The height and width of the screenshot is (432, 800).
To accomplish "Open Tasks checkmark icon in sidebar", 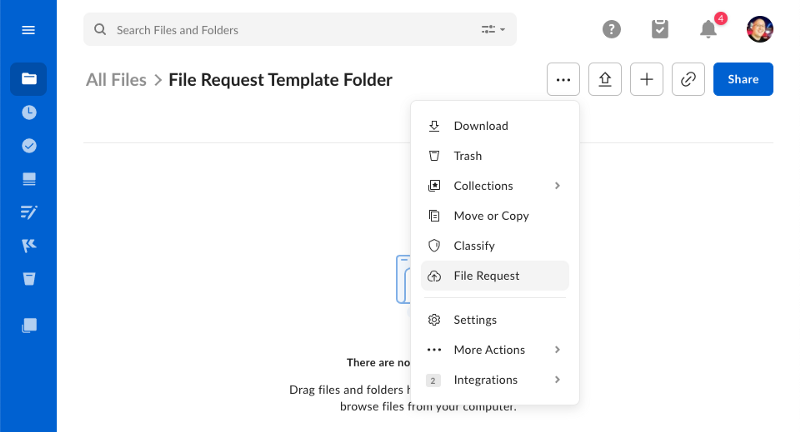I will pyautogui.click(x=29, y=146).
